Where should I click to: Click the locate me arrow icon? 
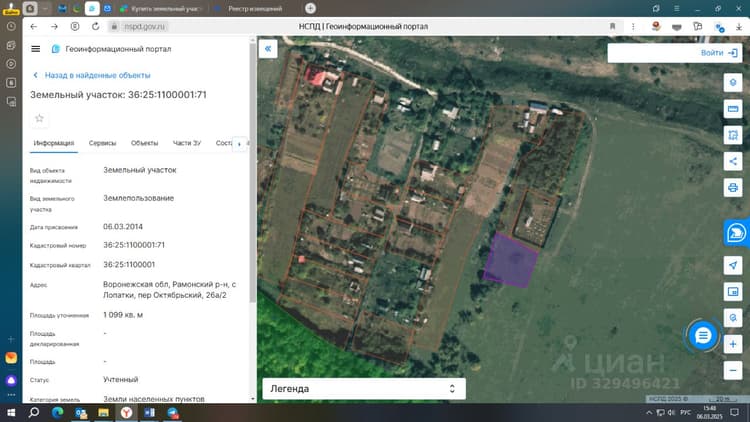(733, 265)
